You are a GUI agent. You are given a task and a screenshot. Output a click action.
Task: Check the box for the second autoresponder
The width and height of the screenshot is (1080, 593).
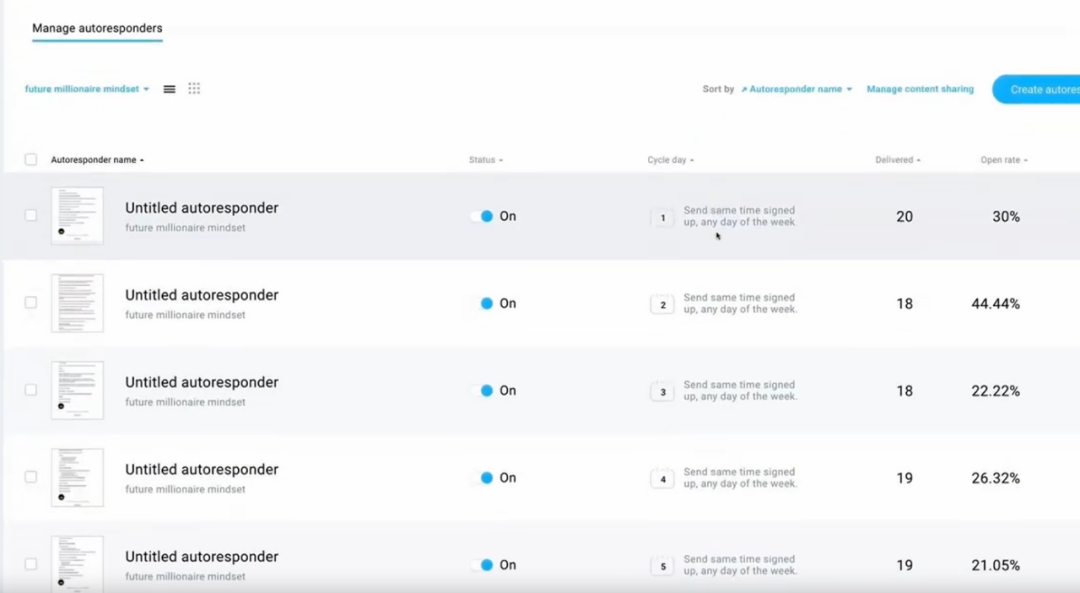pos(31,303)
